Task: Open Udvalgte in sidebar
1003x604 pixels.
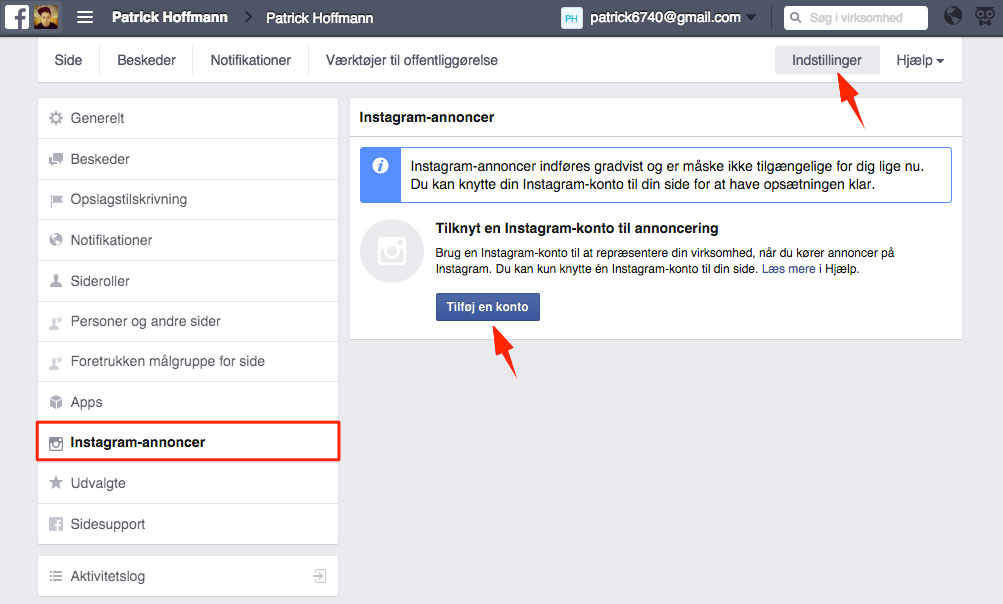Action: [187, 483]
